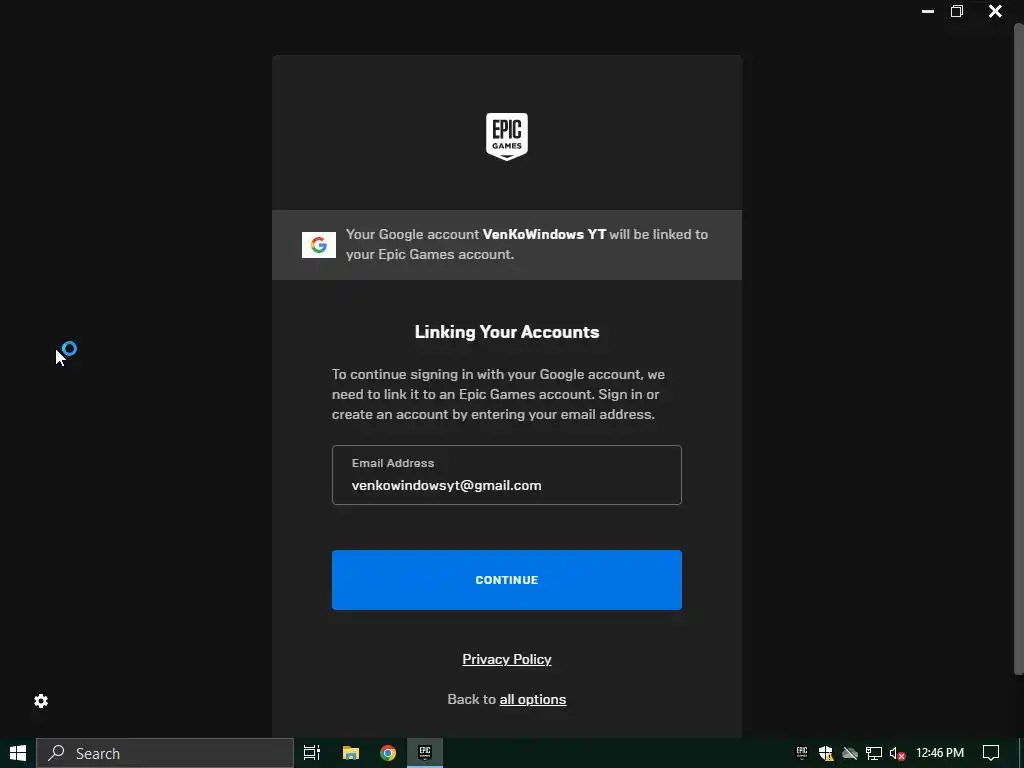Open the notification Action Center icon

click(x=991, y=753)
